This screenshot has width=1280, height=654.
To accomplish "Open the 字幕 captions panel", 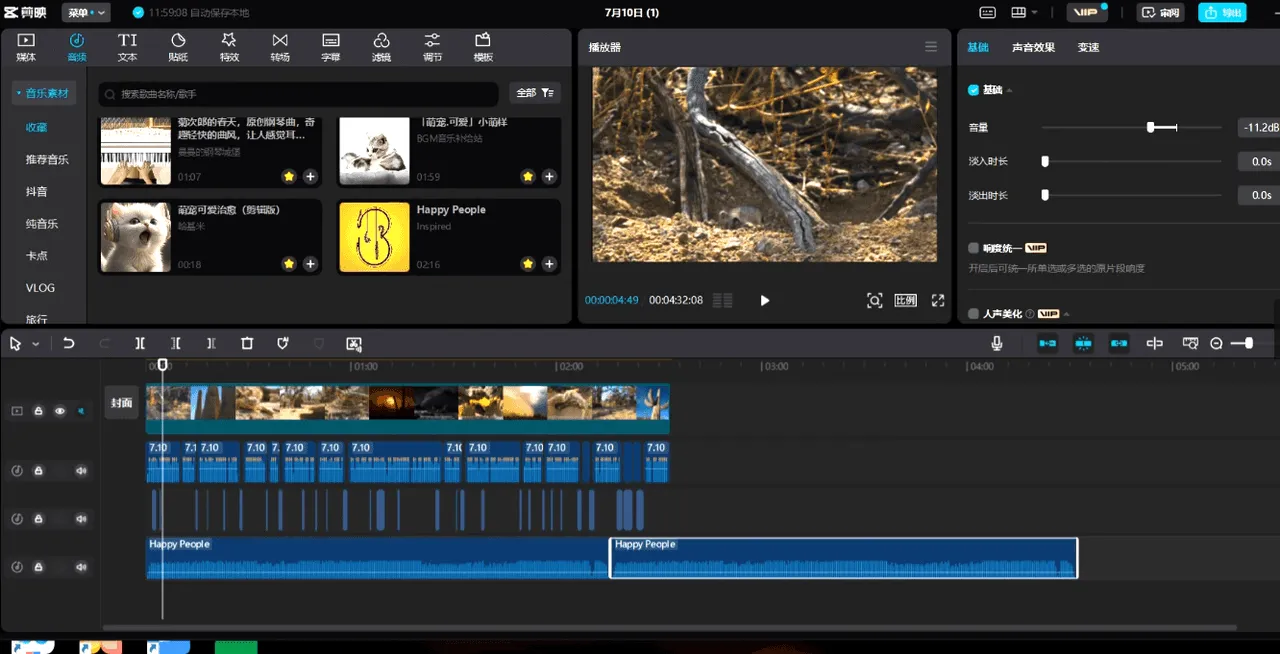I will point(331,47).
